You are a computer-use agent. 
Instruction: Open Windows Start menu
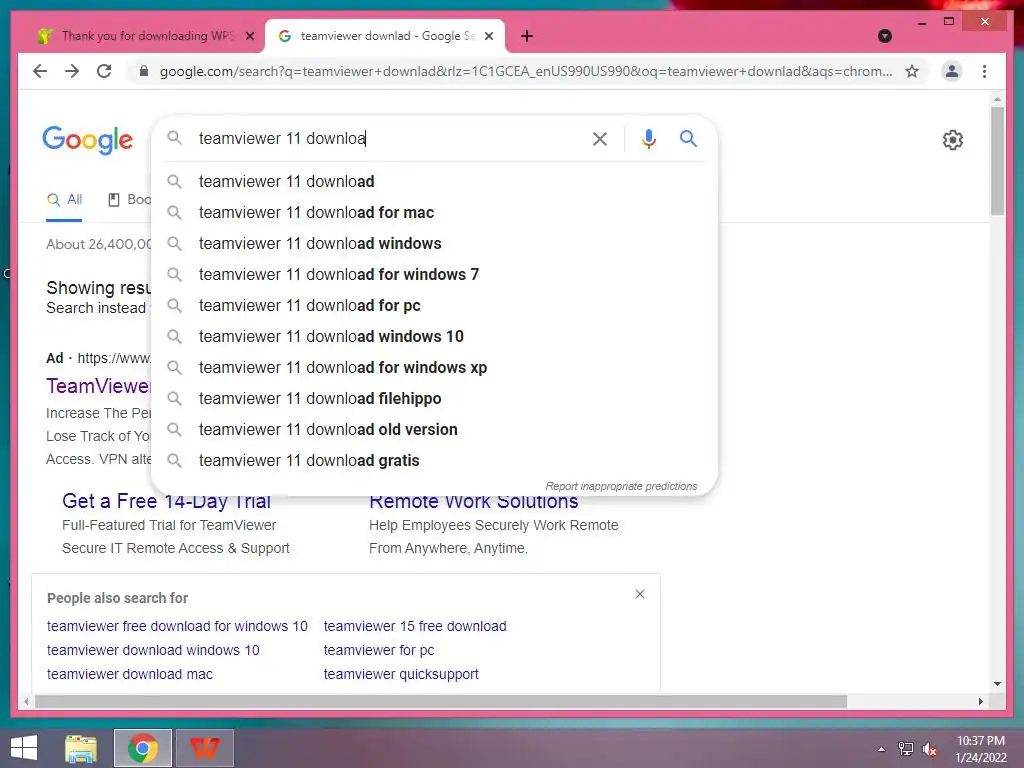(x=24, y=748)
